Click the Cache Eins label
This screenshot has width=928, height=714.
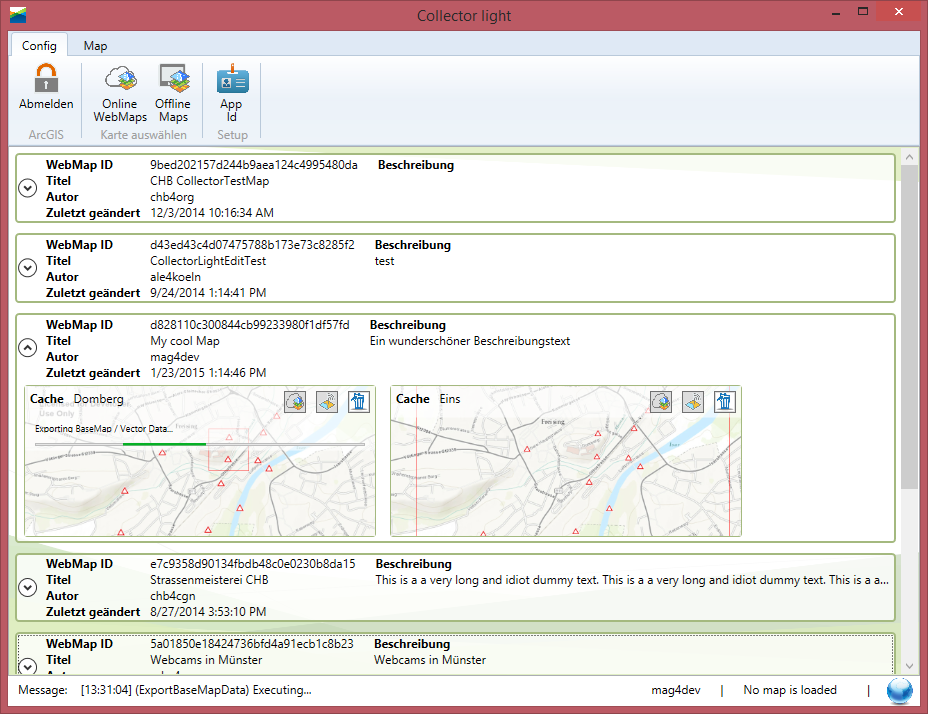[428, 399]
